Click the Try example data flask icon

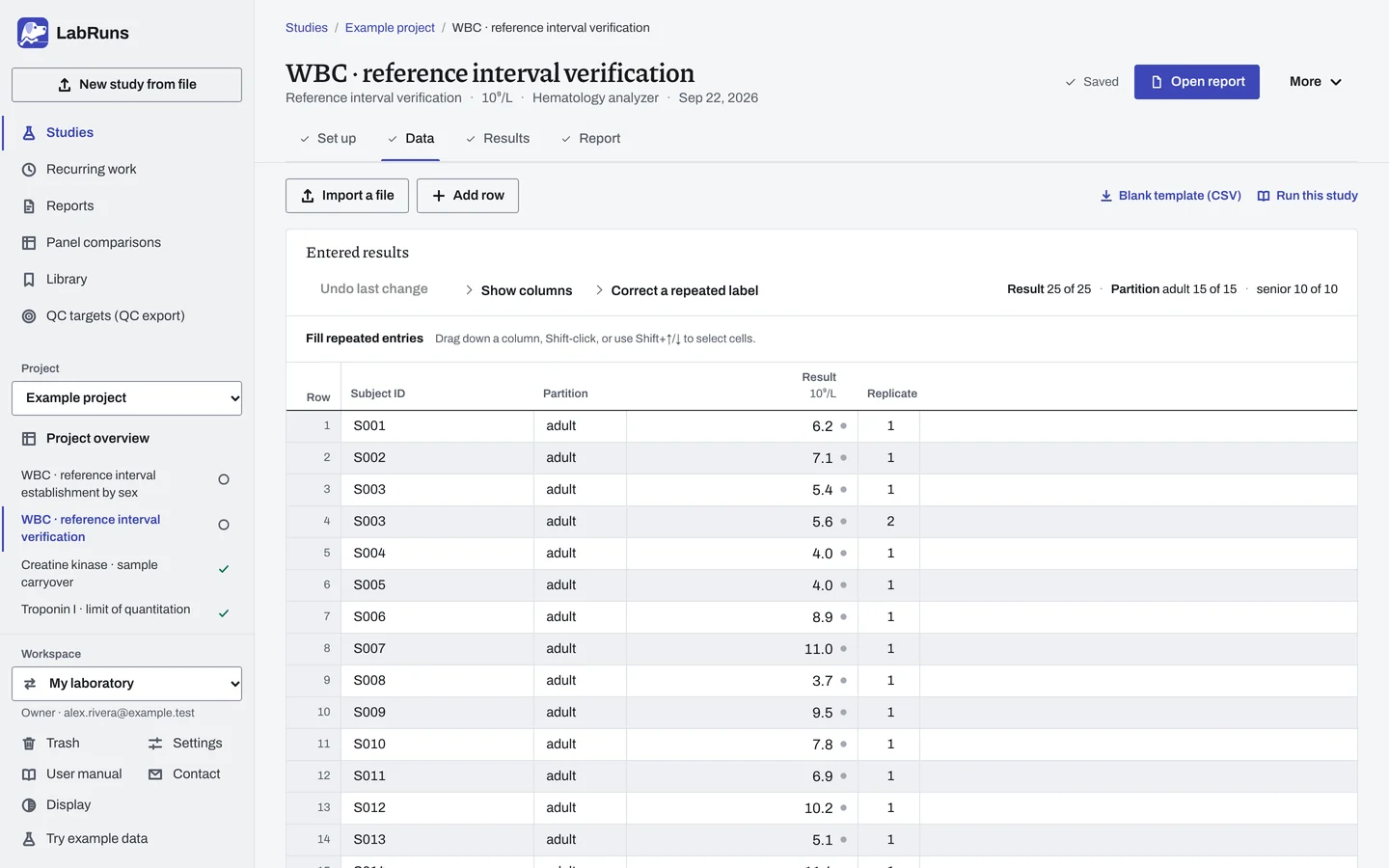[x=29, y=839]
